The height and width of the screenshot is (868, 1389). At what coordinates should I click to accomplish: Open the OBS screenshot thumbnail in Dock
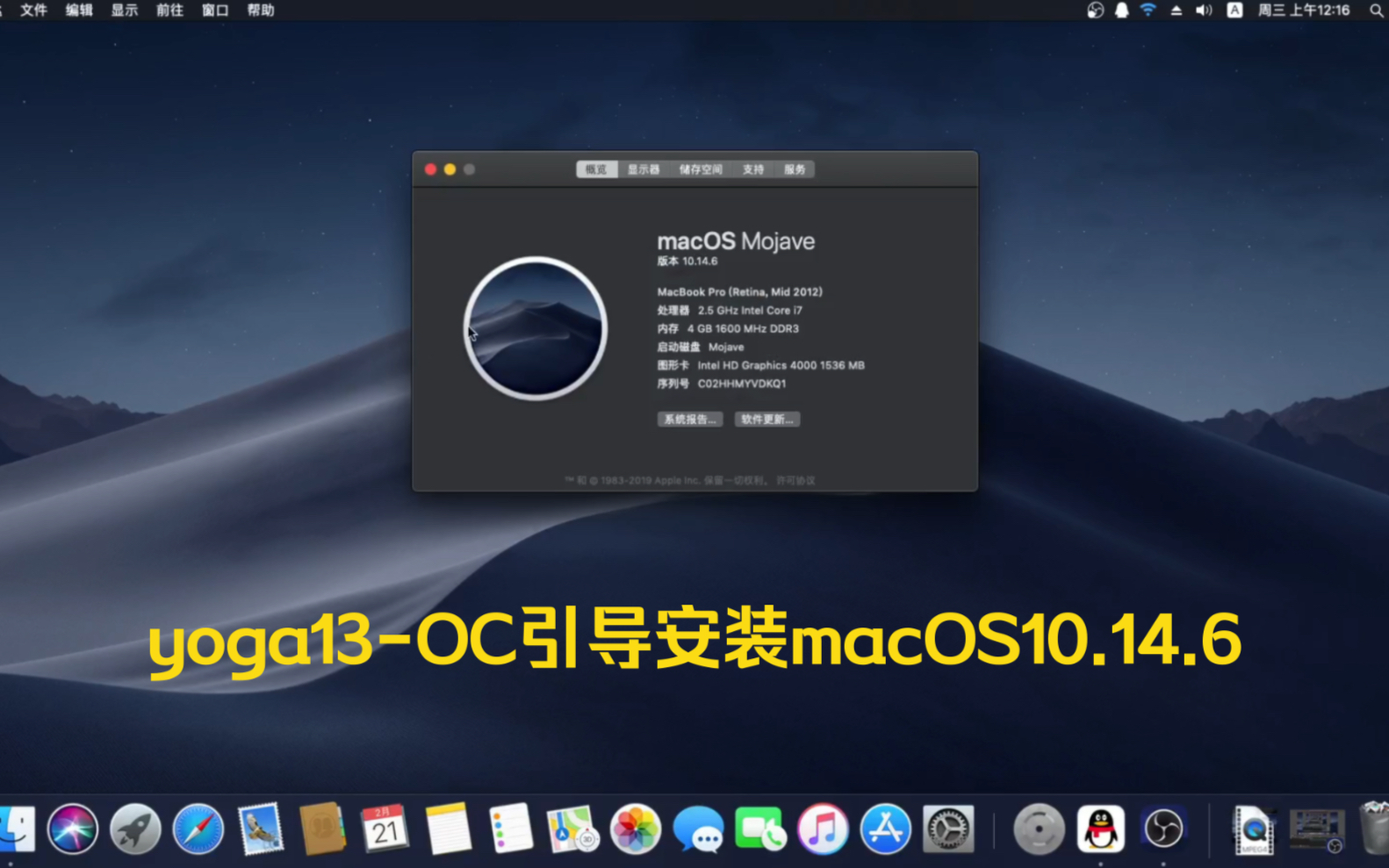[1317, 829]
